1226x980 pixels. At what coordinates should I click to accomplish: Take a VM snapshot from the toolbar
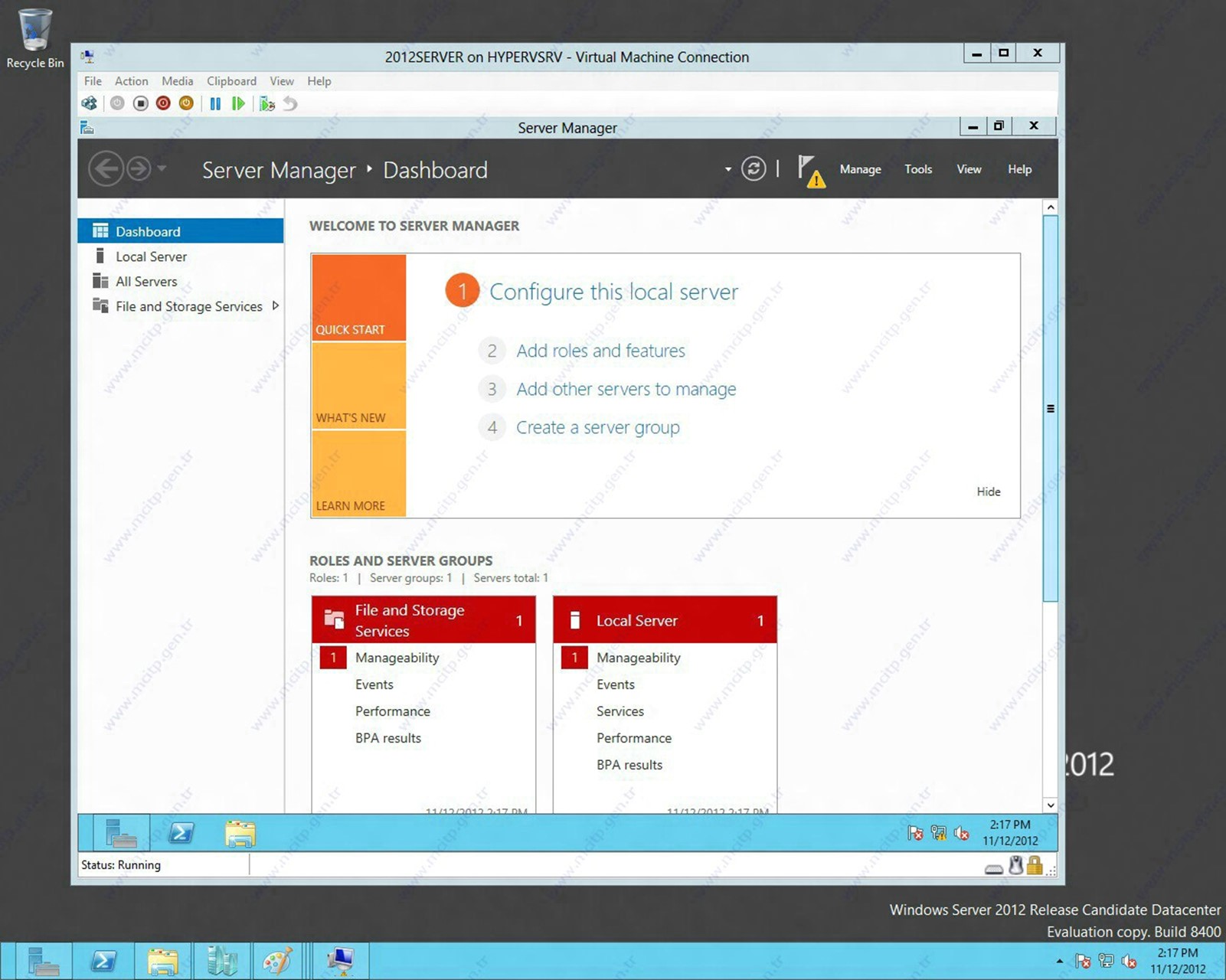pos(266,103)
